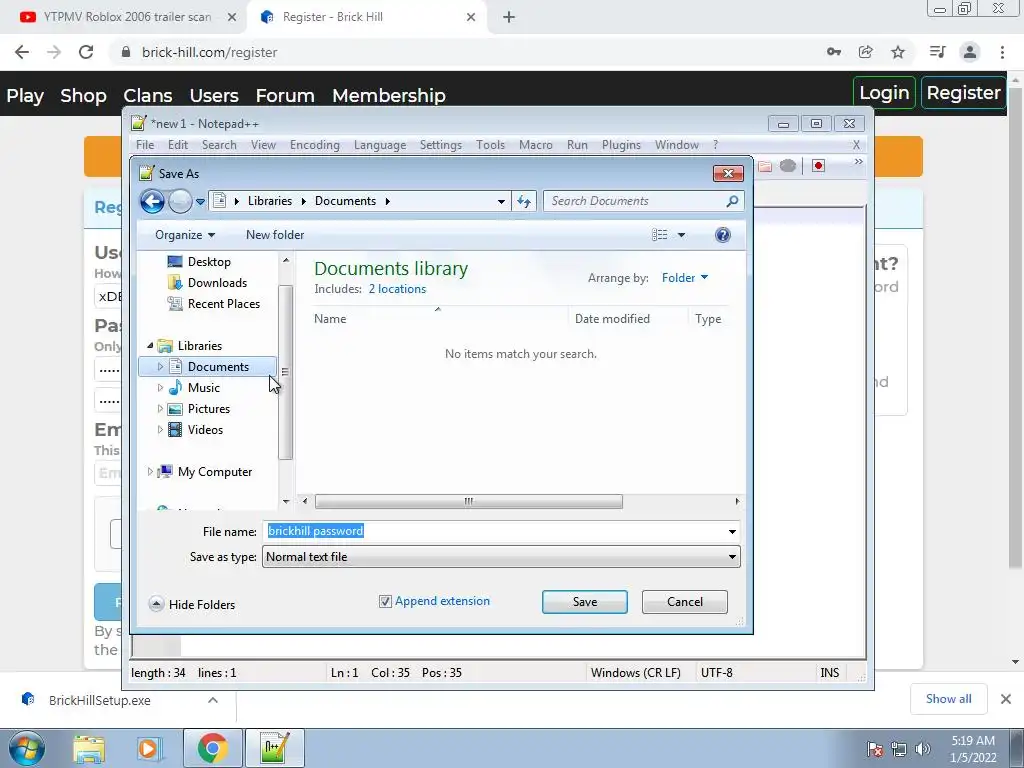Open the Organize menu
Screen dimensions: 1024x768
tap(185, 235)
